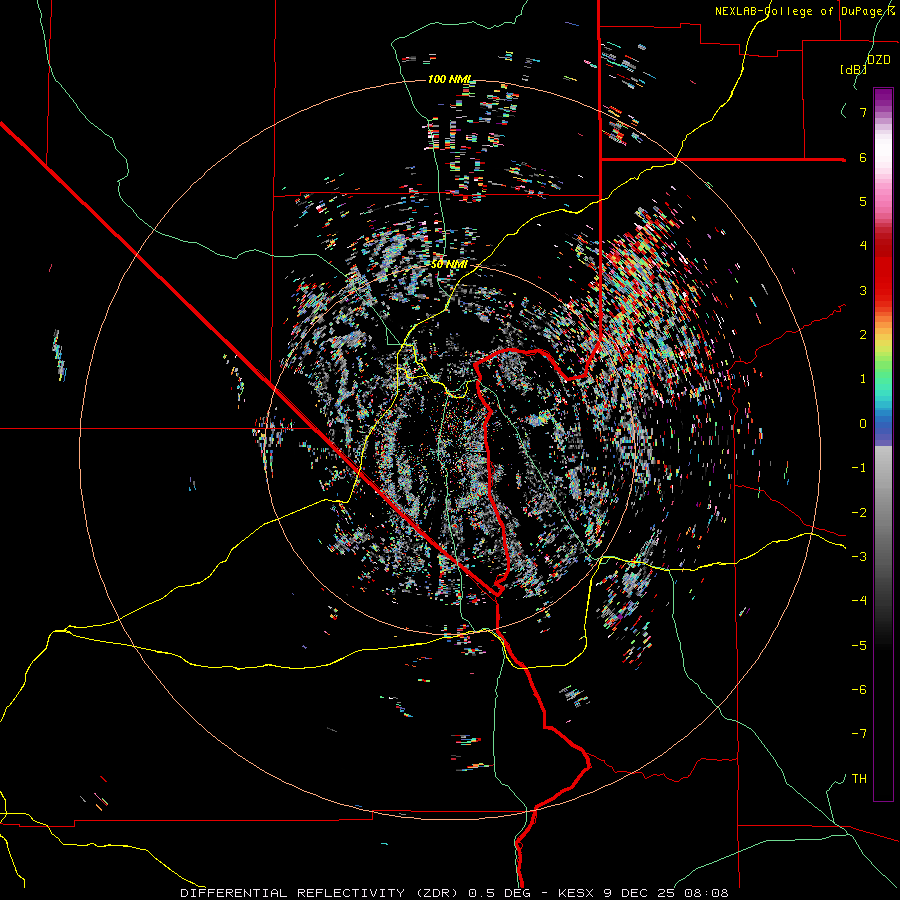Screen dimensions: 900x900
Task: Click the 50 NMI range ring label
Action: (449, 265)
